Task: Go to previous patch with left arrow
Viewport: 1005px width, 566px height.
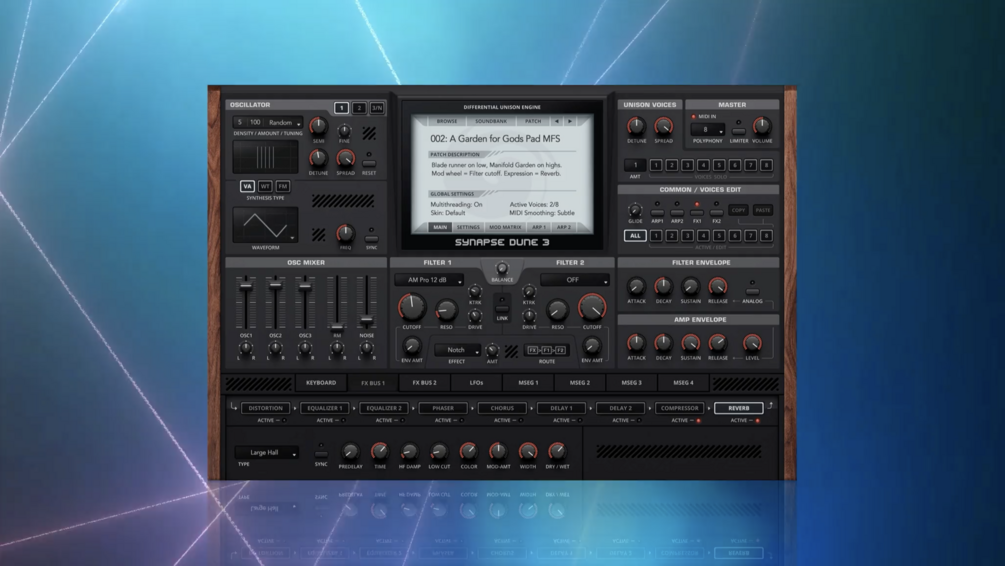Action: 556,121
